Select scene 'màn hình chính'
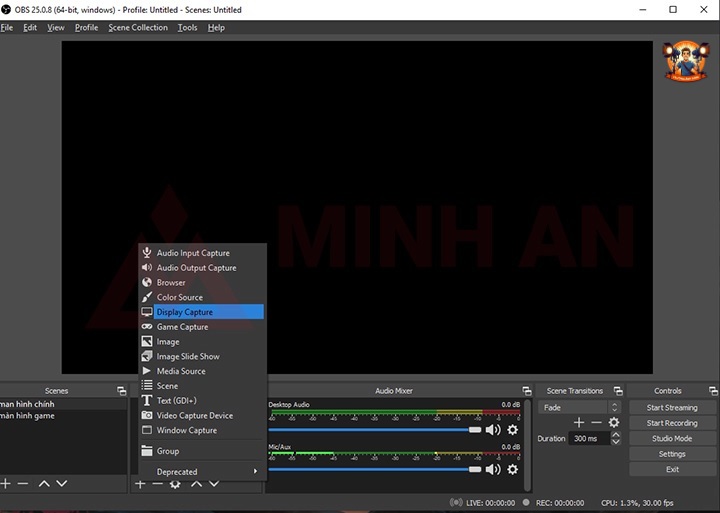The image size is (720, 513). tap(63, 404)
